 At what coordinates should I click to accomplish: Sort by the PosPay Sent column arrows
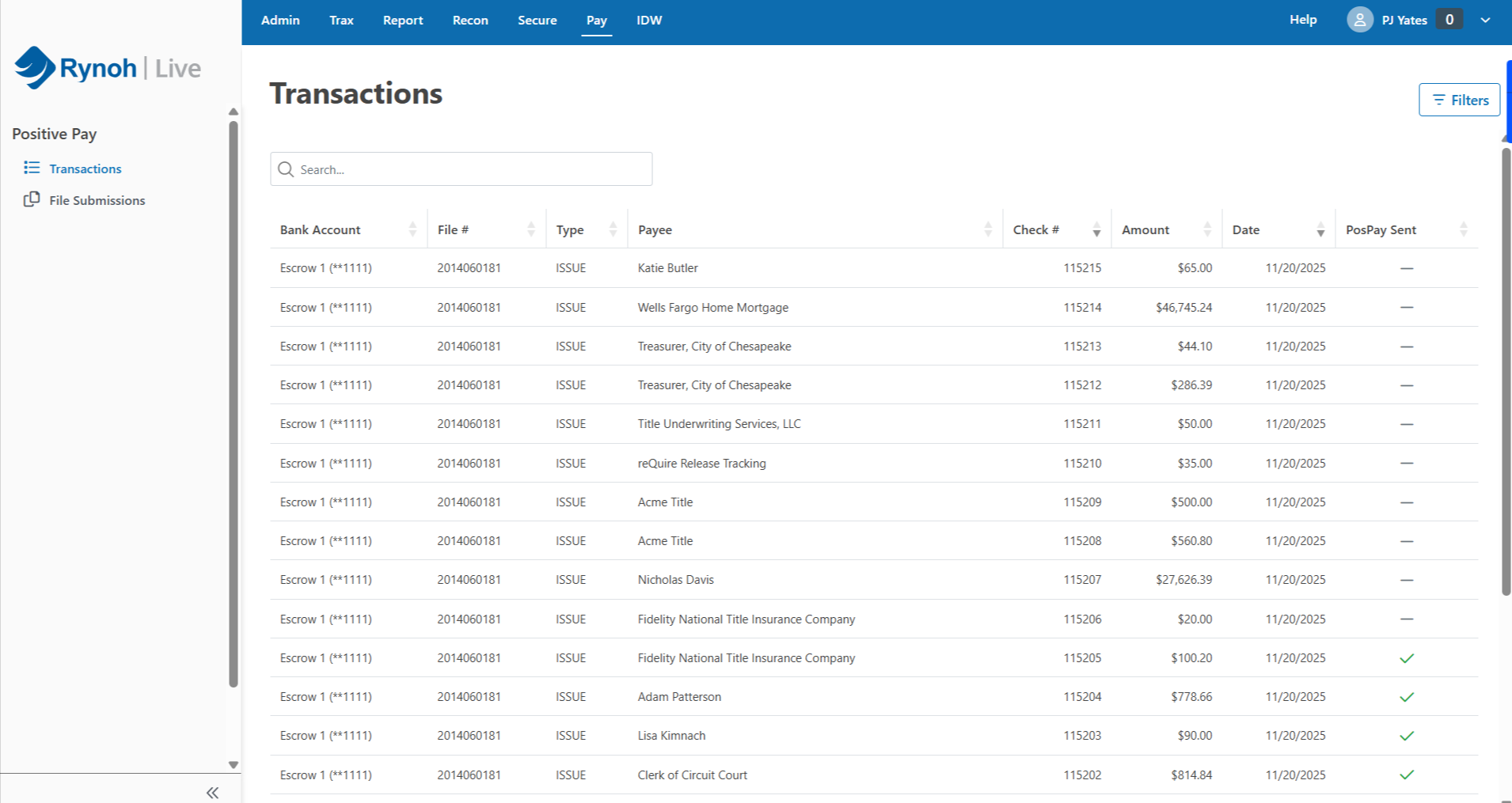1463,229
